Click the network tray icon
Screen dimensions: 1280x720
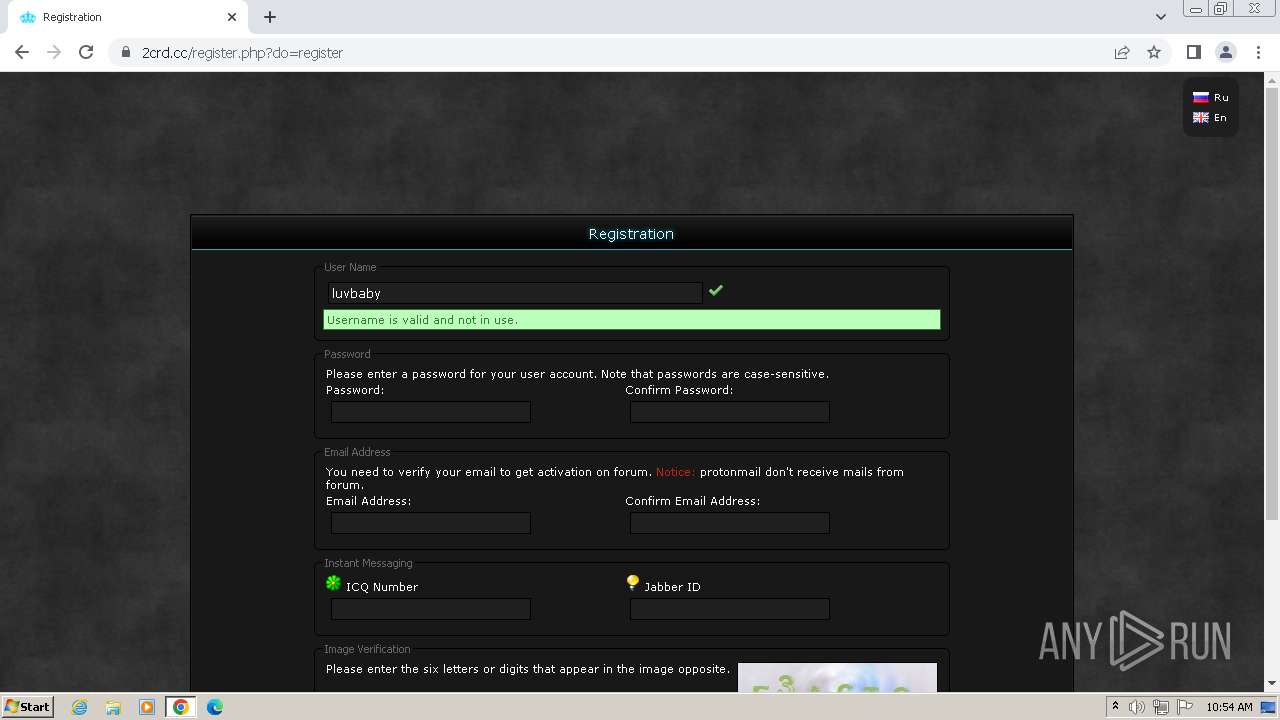tap(1160, 707)
